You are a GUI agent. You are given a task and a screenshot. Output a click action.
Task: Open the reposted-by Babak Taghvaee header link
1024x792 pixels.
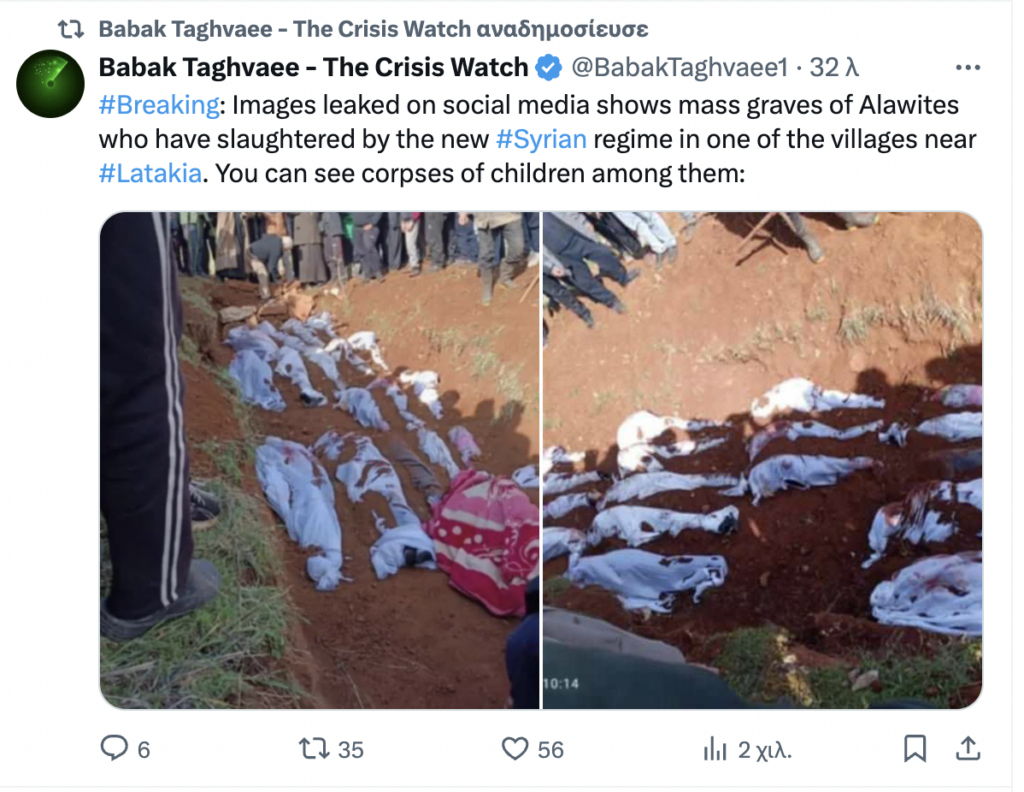tap(373, 29)
